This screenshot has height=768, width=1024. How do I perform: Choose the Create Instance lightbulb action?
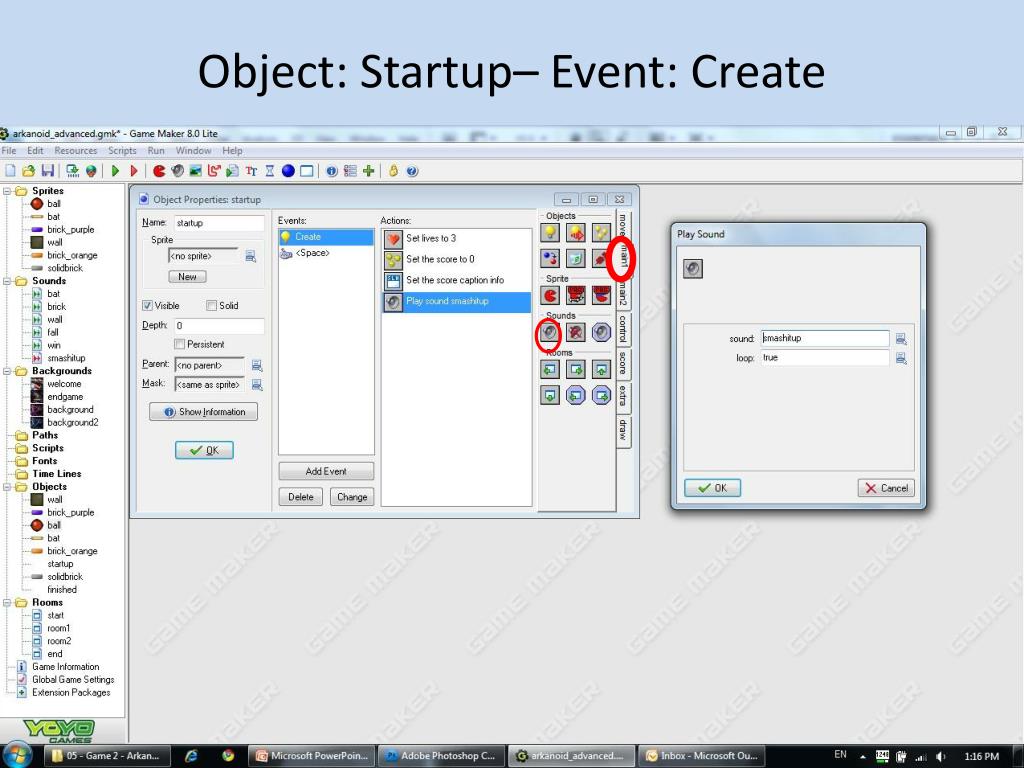click(x=550, y=232)
